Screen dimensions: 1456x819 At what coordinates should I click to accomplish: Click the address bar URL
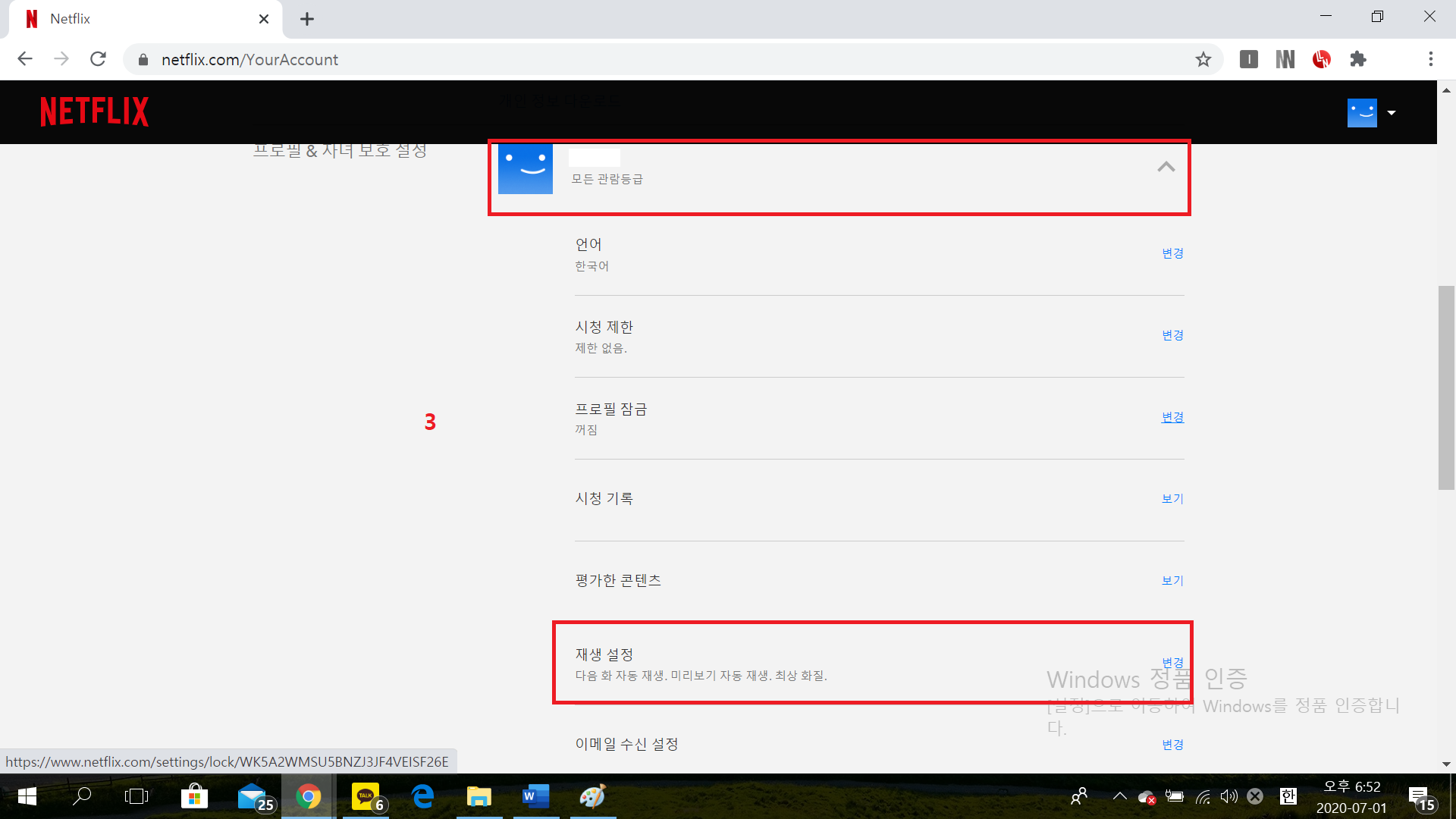tap(249, 60)
